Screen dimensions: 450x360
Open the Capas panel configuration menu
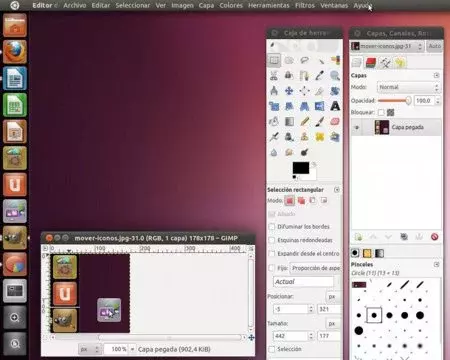[x=436, y=75]
